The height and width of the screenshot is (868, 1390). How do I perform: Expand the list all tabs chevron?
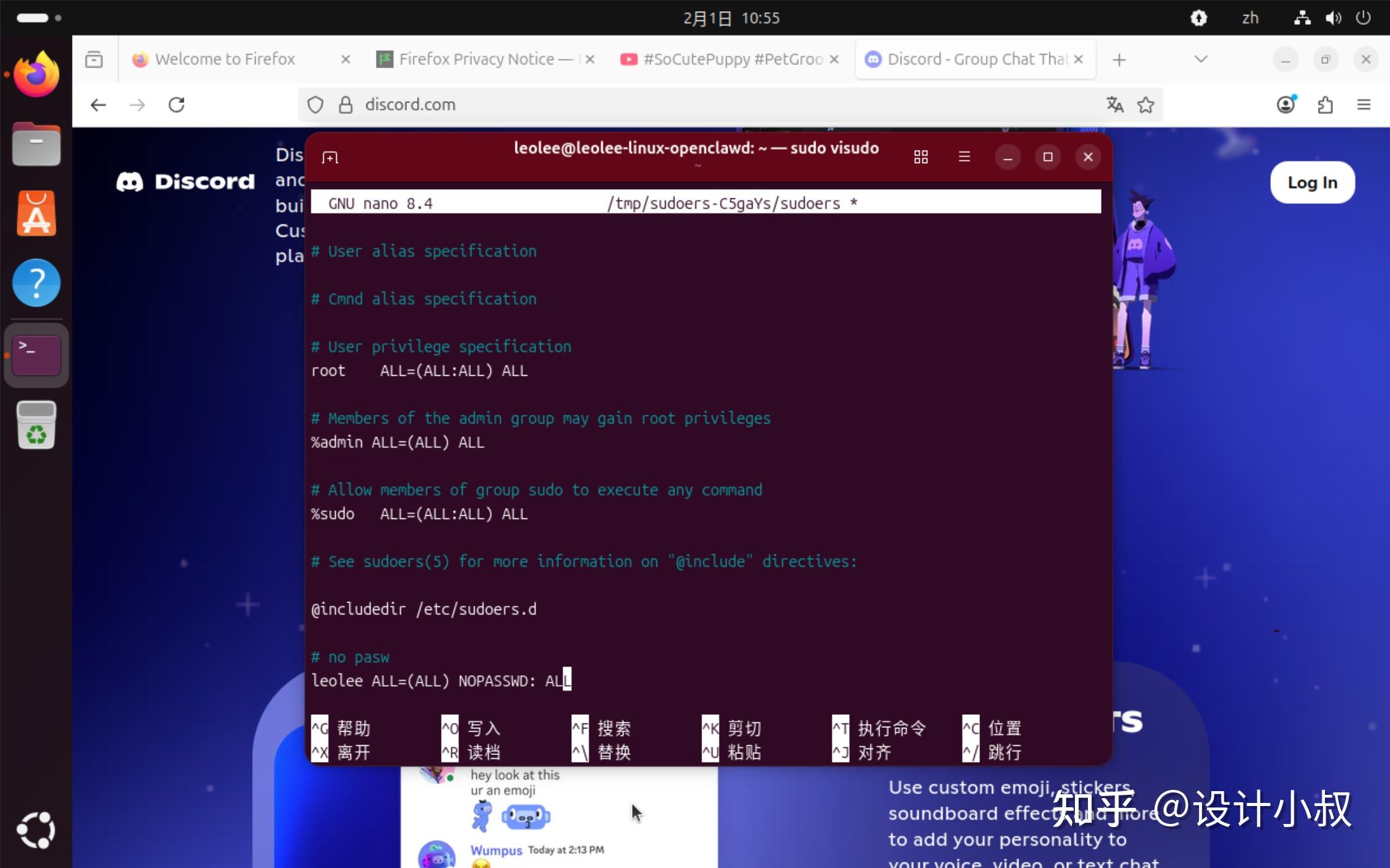coord(1200,60)
